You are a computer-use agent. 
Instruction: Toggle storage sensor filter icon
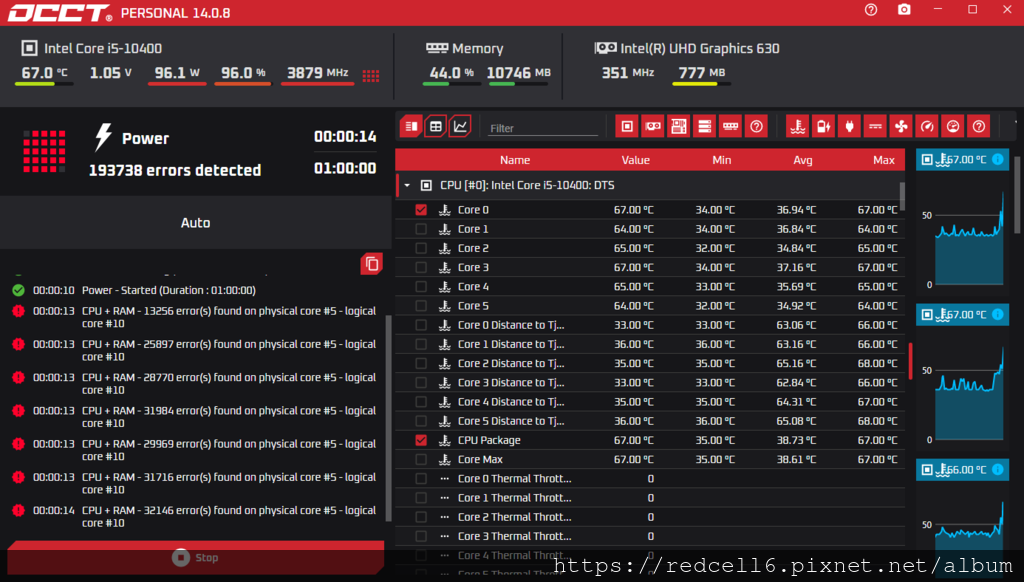pos(705,126)
